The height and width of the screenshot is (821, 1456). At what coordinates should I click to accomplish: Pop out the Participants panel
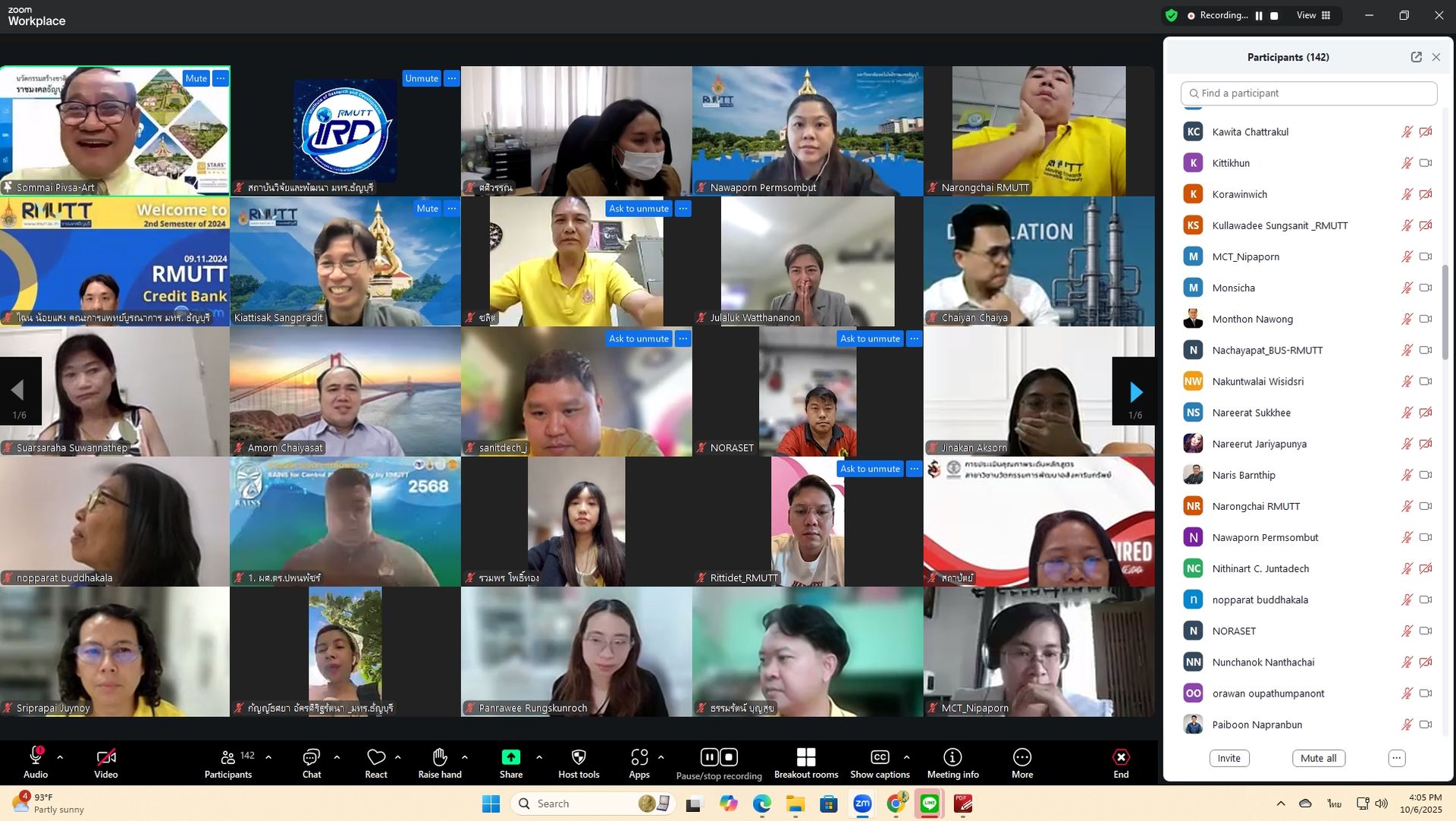[x=1416, y=57]
